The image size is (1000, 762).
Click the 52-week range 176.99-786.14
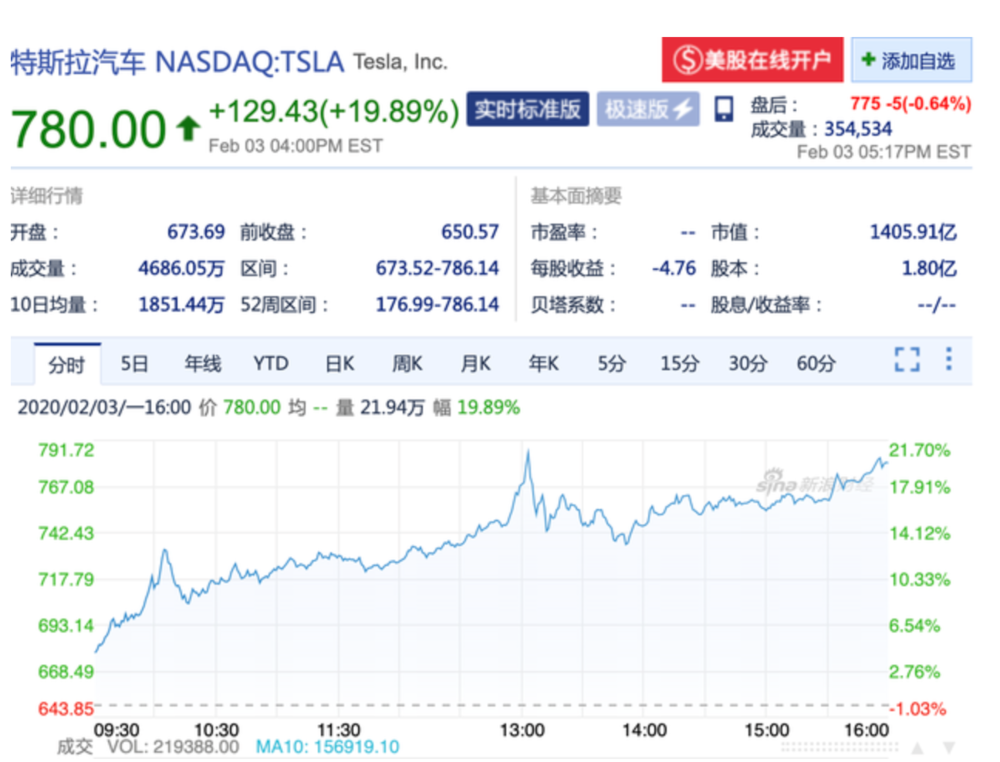(x=437, y=305)
